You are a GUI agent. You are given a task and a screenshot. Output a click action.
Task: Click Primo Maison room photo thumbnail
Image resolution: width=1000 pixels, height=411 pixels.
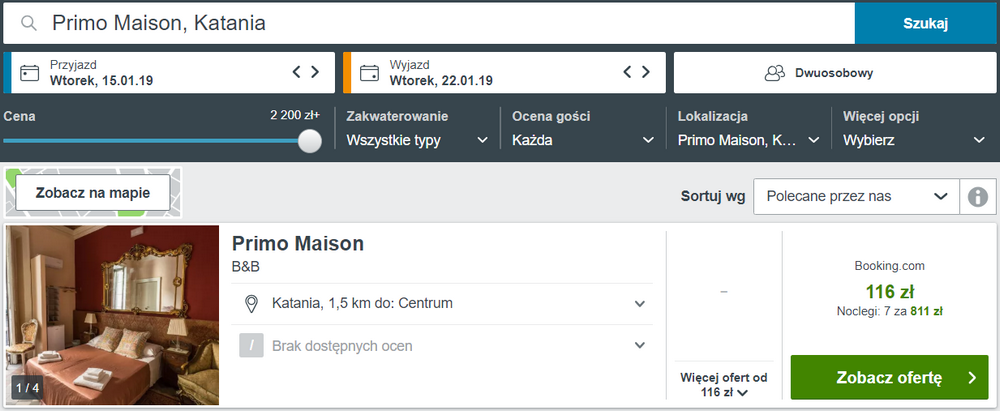[x=113, y=315]
